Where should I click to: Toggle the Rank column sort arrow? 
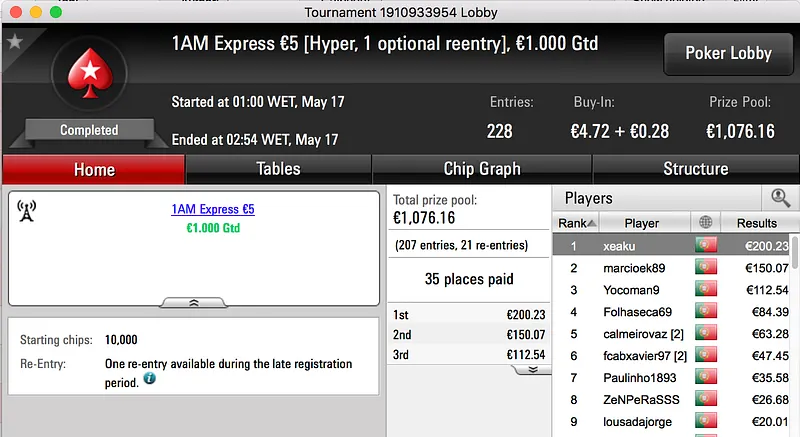592,223
